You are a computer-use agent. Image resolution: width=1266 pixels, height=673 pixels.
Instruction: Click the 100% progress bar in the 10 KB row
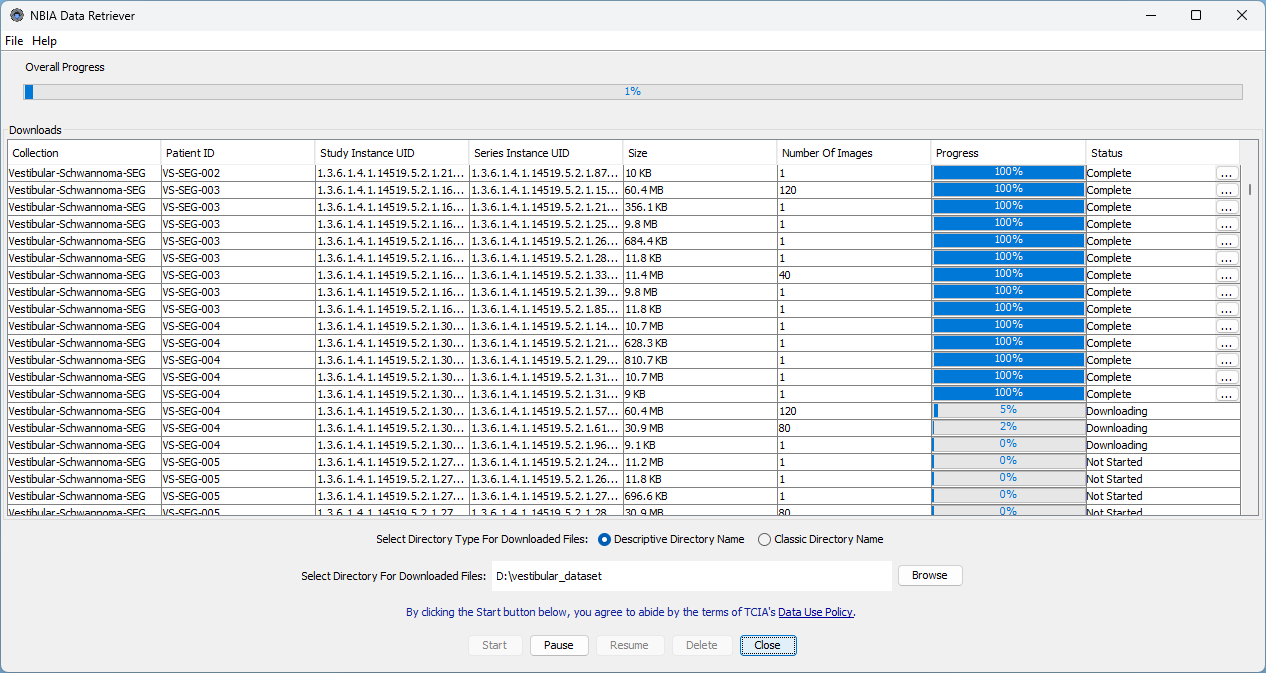[x=1008, y=173]
